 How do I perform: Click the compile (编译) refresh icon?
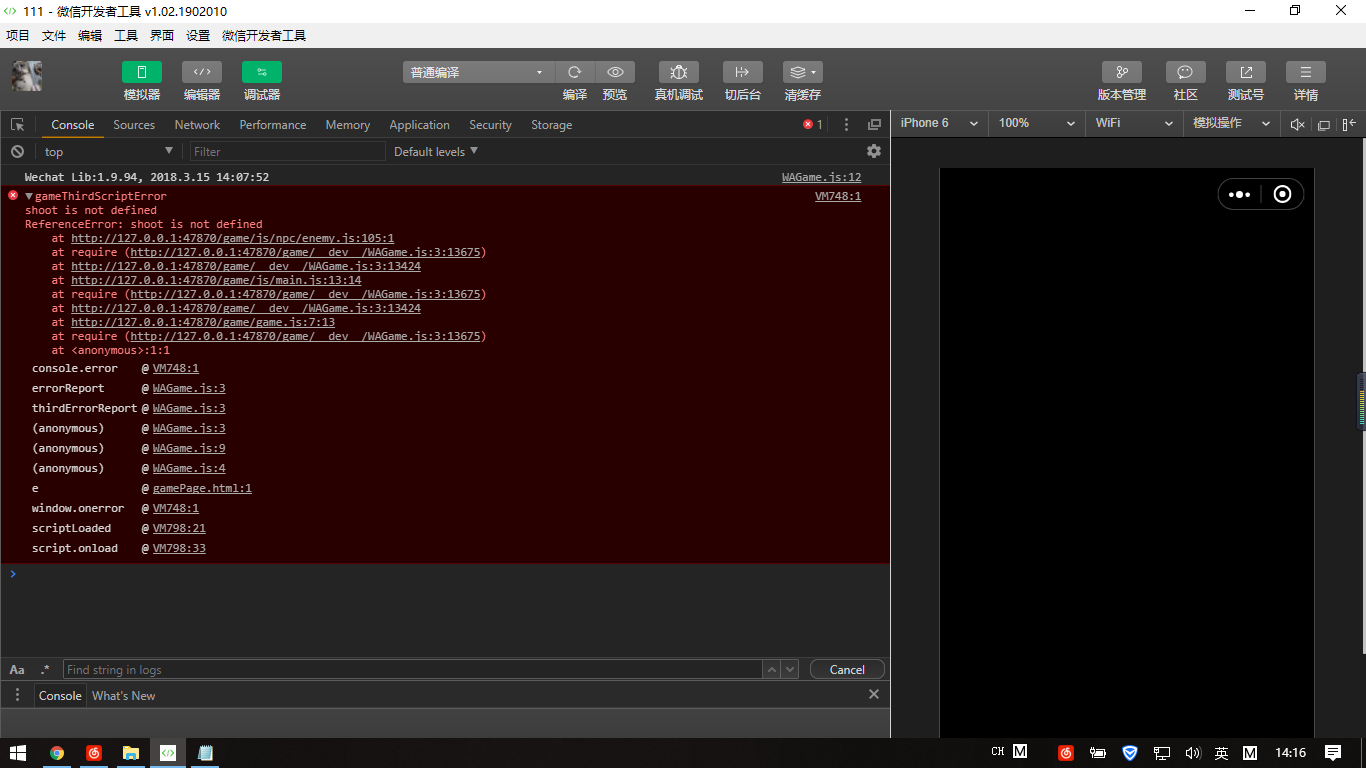575,72
